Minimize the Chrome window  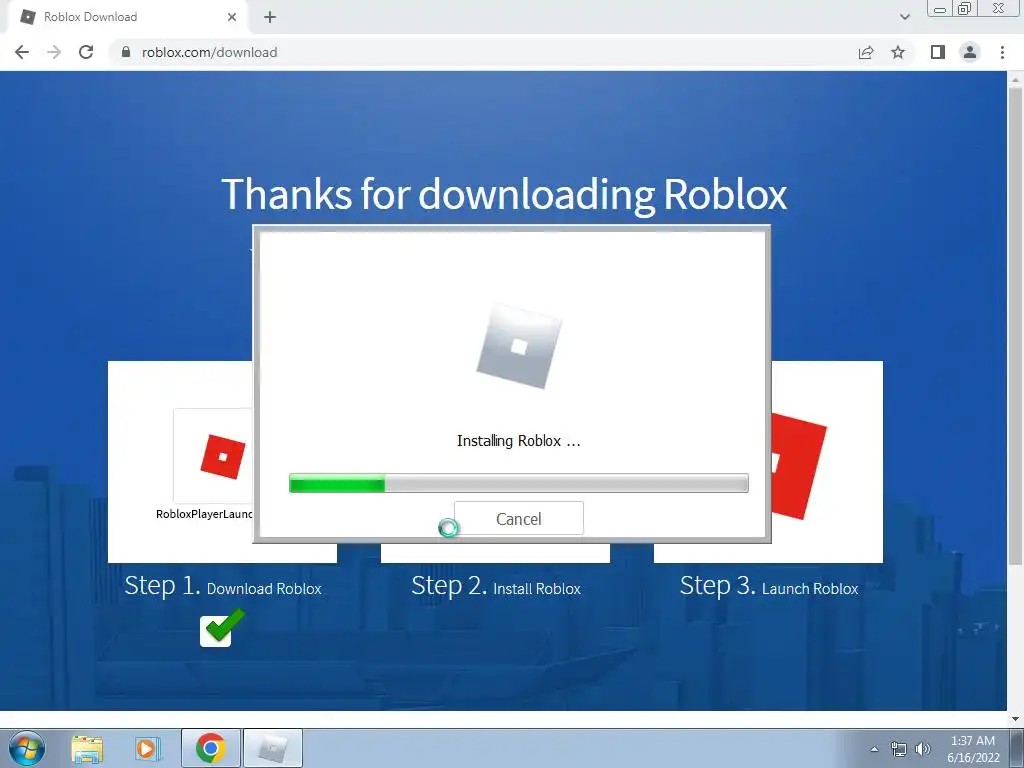point(940,9)
